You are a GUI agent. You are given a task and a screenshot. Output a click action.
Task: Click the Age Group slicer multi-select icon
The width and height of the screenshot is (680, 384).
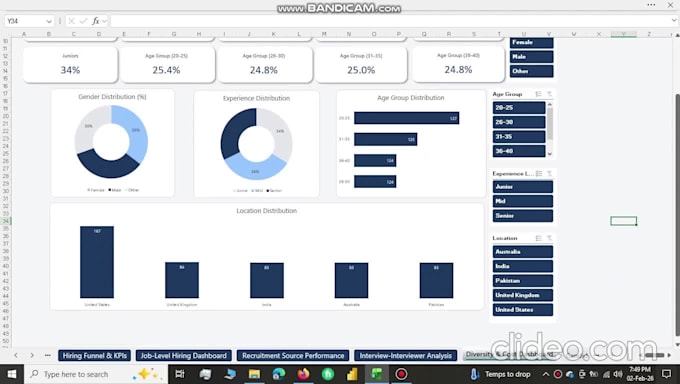539,94
